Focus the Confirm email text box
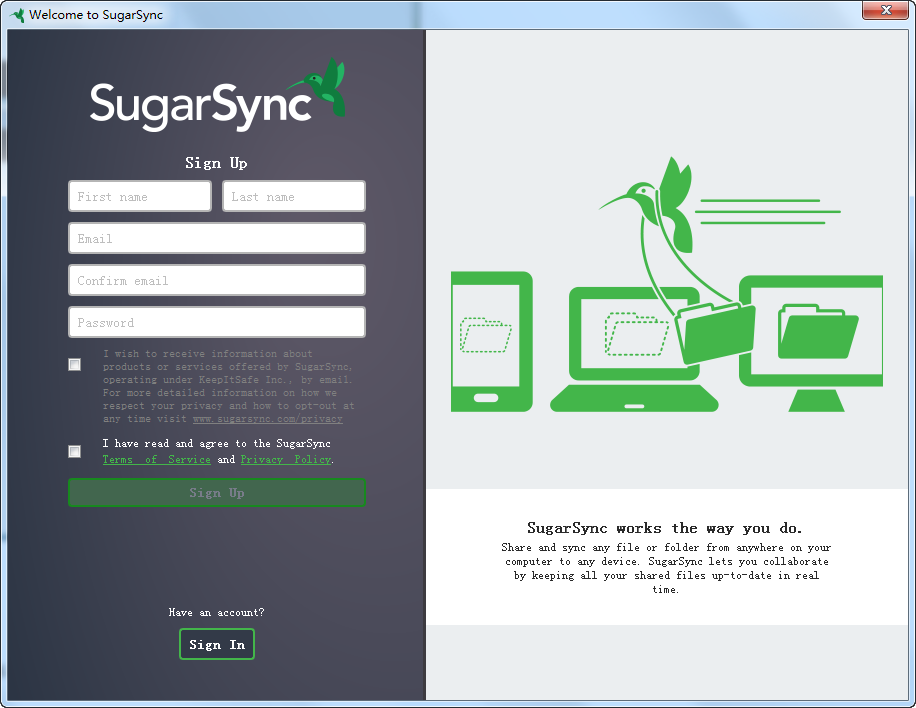This screenshot has height=708, width=916. pyautogui.click(x=217, y=280)
